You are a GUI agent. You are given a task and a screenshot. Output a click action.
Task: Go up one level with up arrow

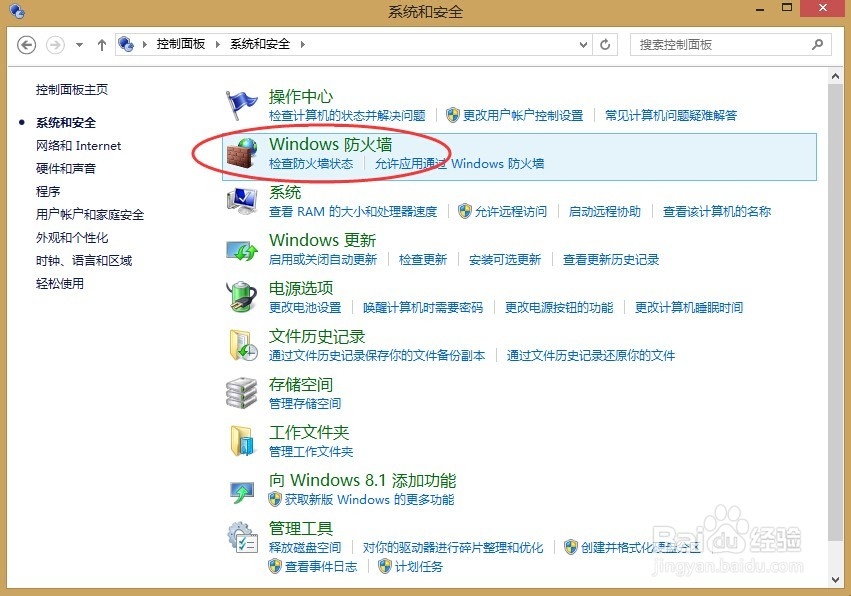(x=101, y=45)
